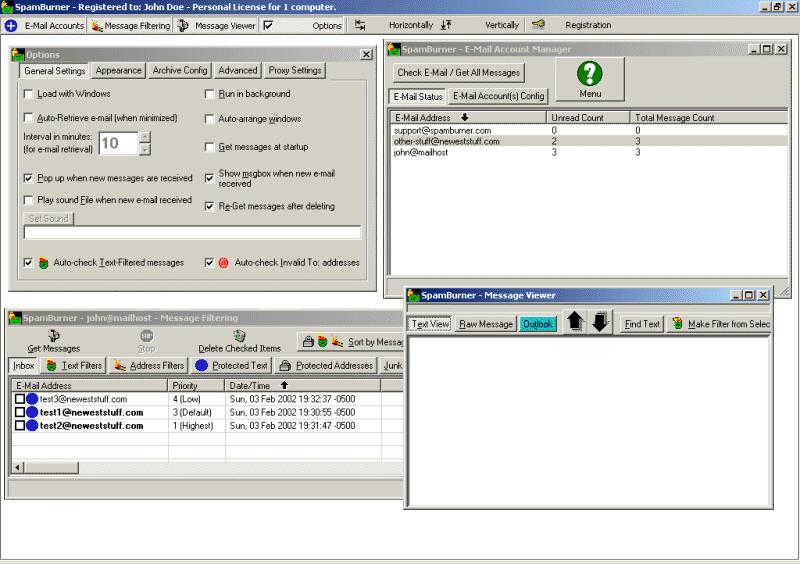Screen dimensions: 800x564
Task: Open Address Filters tab
Action: click(149, 365)
